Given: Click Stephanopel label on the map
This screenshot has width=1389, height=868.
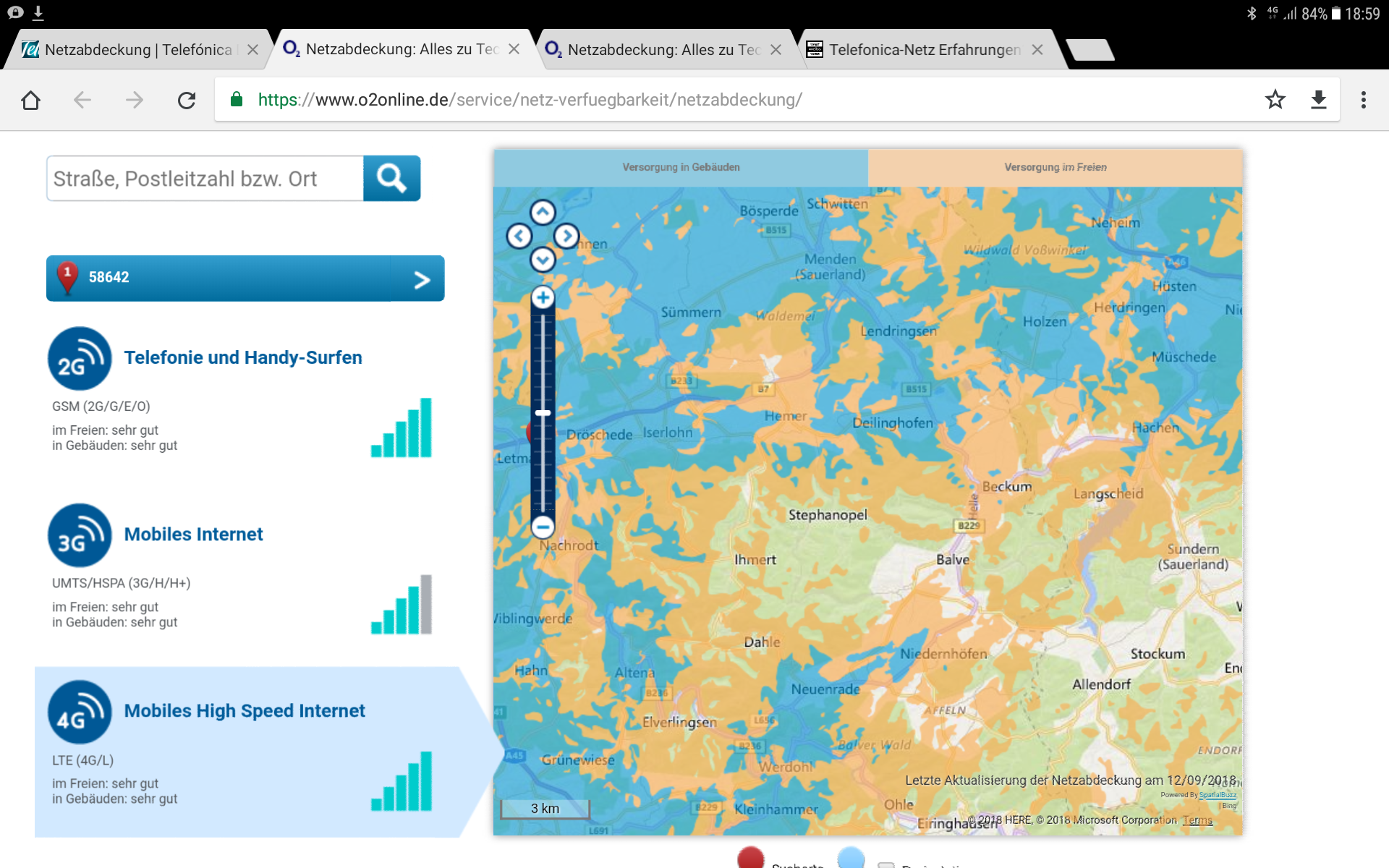Looking at the screenshot, I should pyautogui.click(x=828, y=515).
